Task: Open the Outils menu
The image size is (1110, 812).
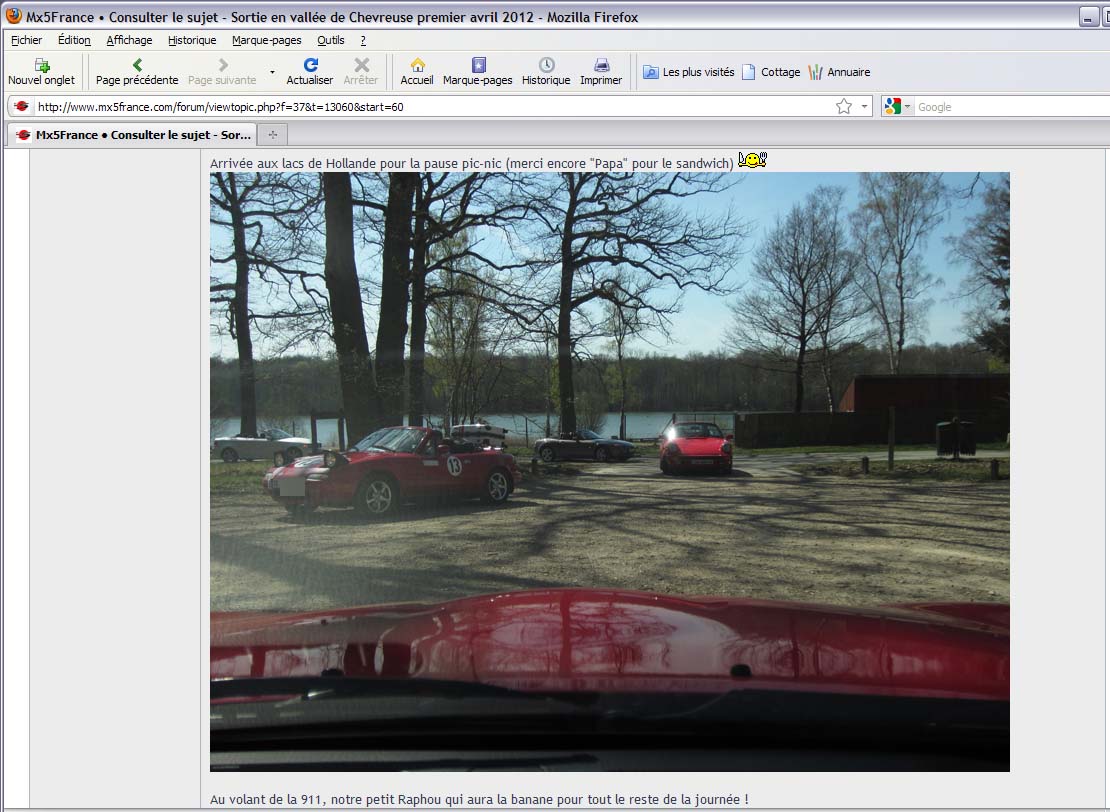Action: point(331,40)
